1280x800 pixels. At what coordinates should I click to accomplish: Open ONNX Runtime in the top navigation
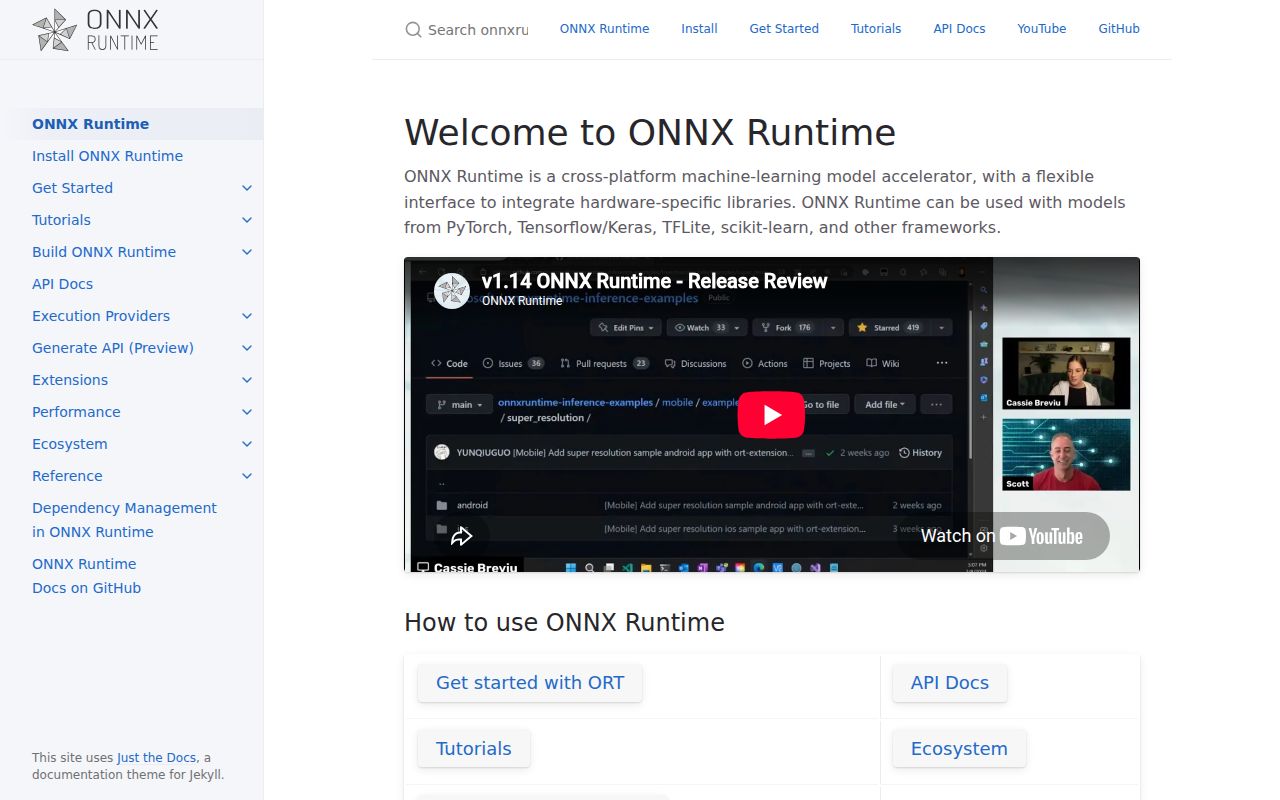604,29
